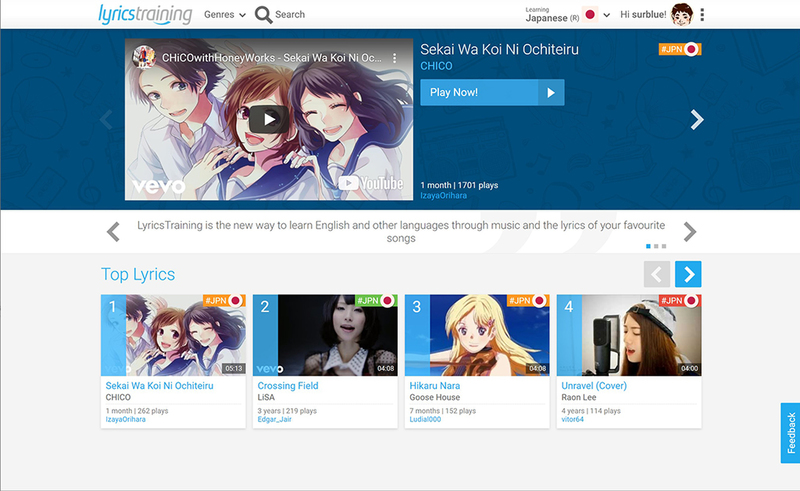Screen dimensions: 800x491
Task: Click #JPN tag on rank 1 card
Action: [224, 301]
